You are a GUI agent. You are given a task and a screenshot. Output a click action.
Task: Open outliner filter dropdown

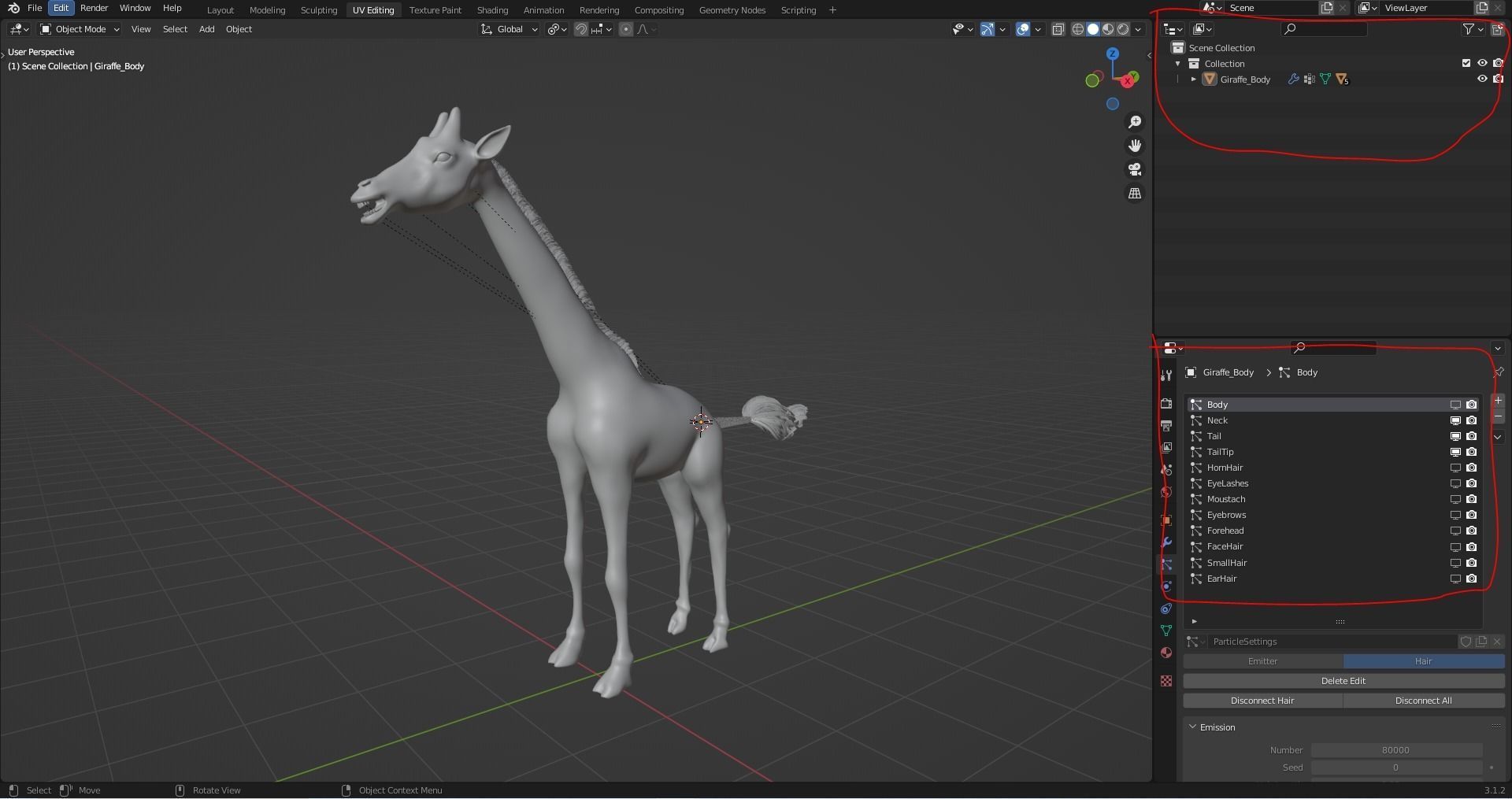1473,29
